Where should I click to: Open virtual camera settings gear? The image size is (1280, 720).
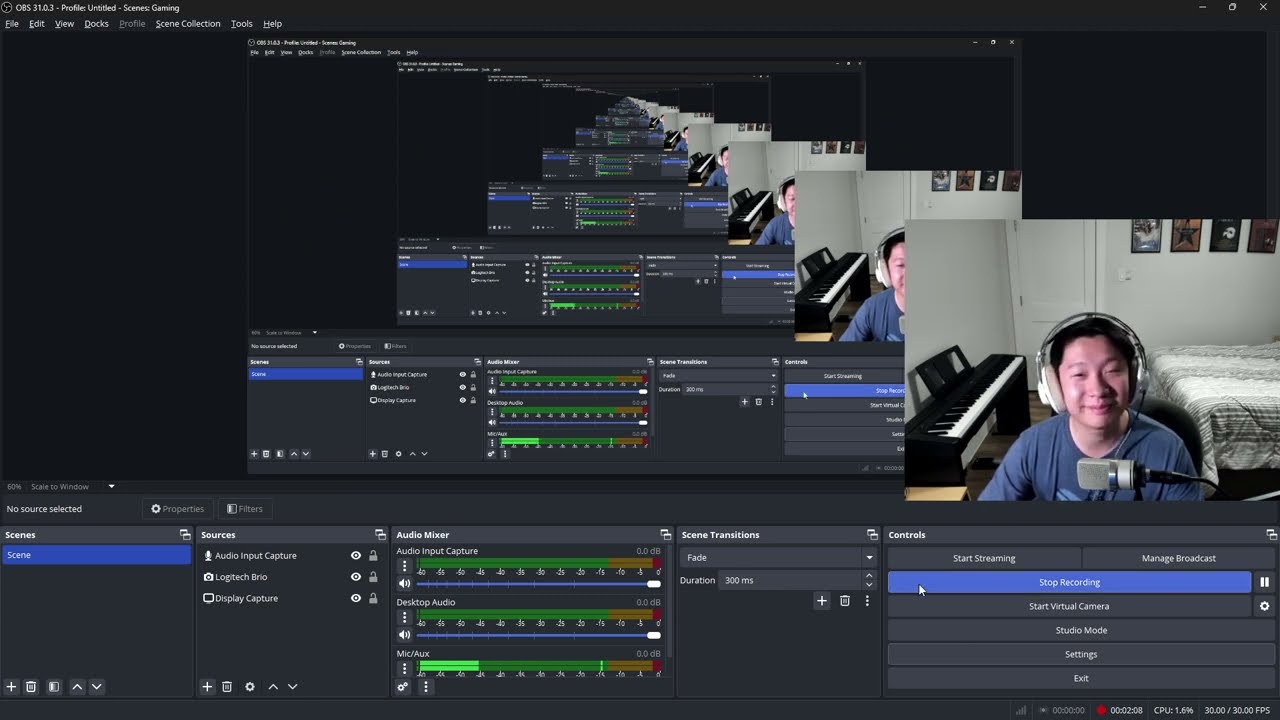click(x=1264, y=606)
